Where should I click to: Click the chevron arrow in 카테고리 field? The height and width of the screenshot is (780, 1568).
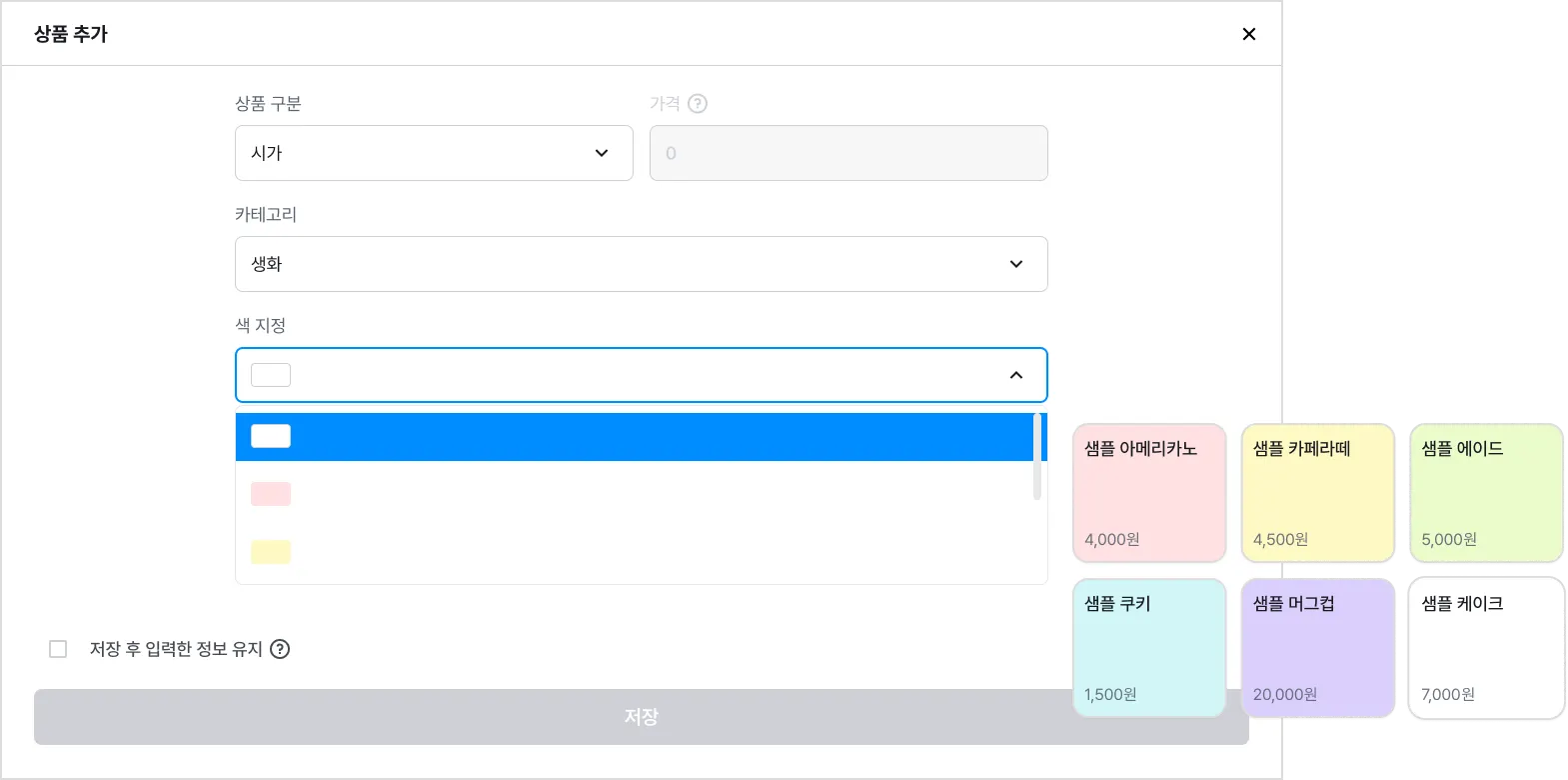pos(1016,264)
